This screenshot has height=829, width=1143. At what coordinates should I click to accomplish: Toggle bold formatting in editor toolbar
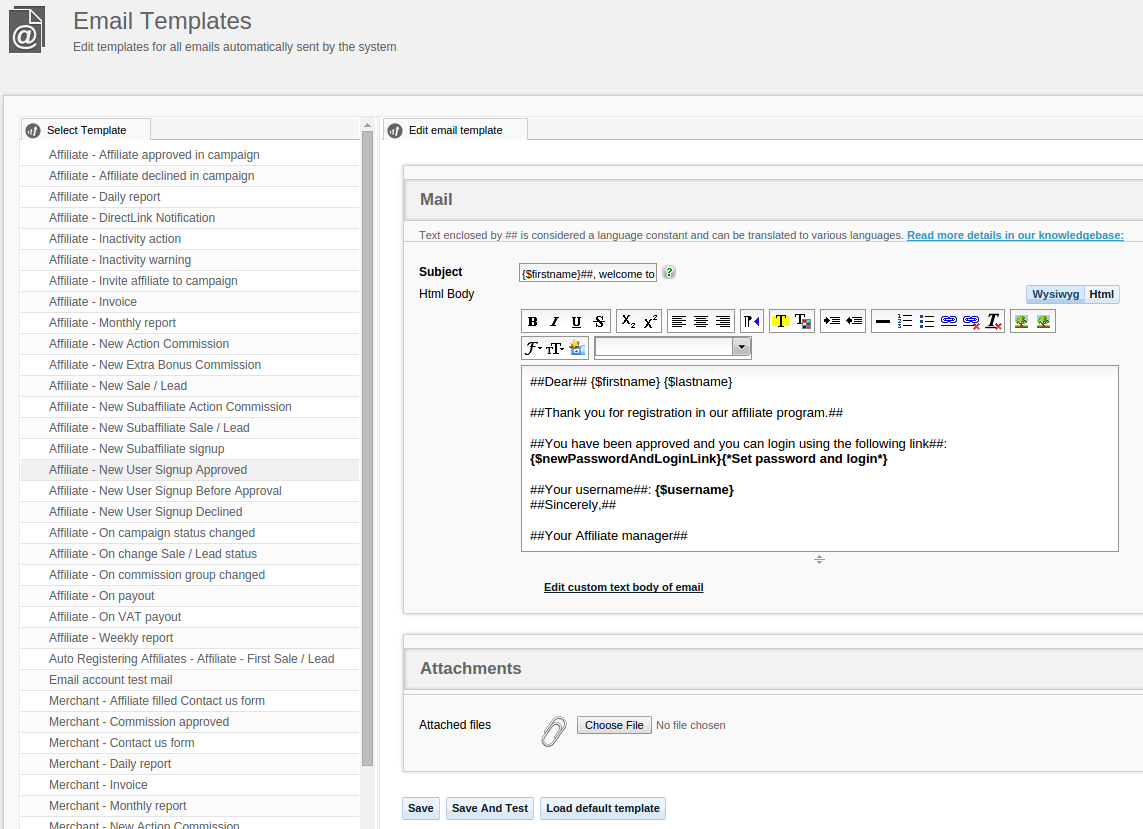point(533,322)
